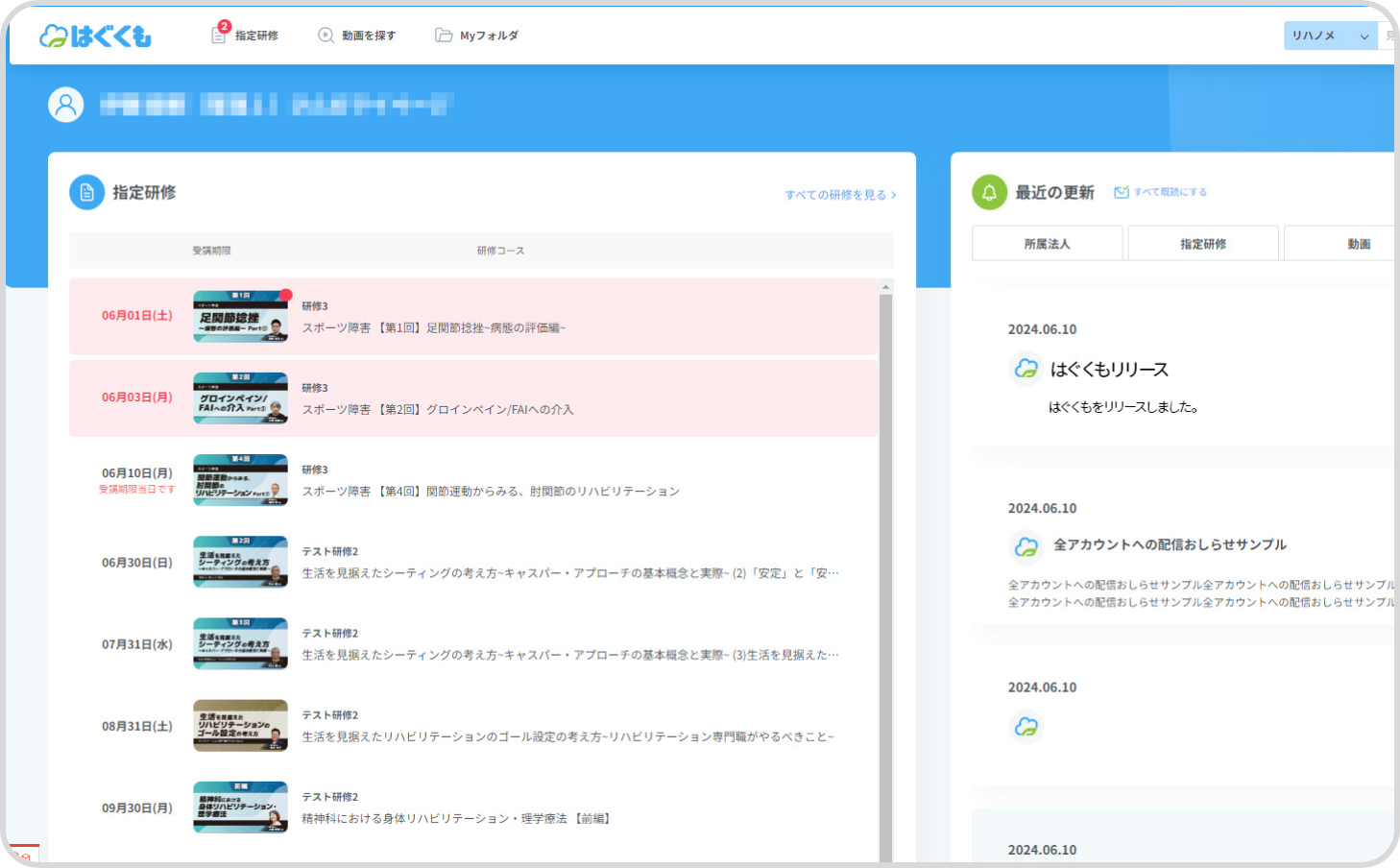Image resolution: width=1400 pixels, height=868 pixels.
Task: Switch to the 所属法人 tab
Action: pos(1047,244)
